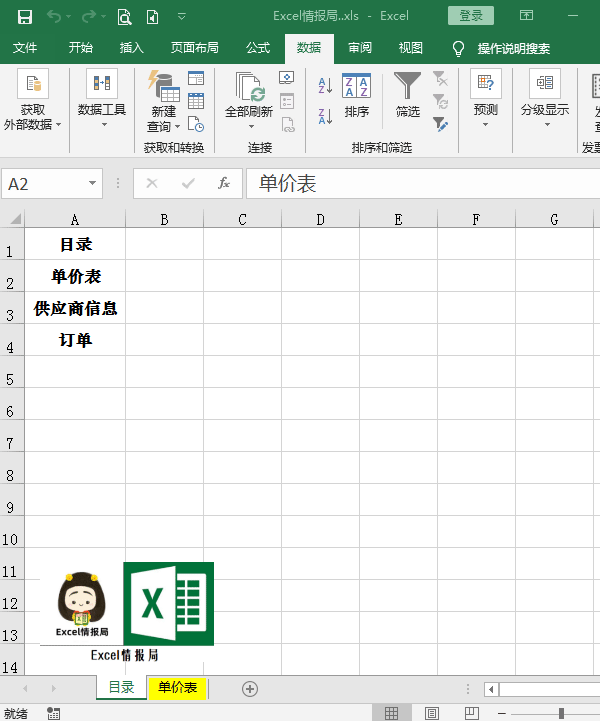Click the horizontal scrollbar left arrow

click(x=491, y=689)
